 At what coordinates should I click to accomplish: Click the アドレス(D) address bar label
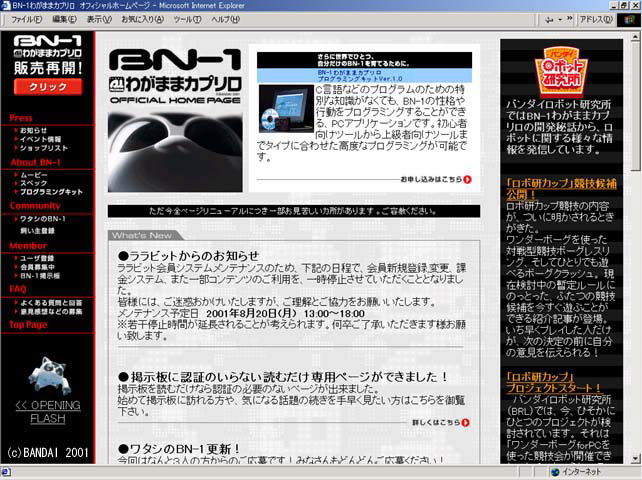(x=596, y=19)
